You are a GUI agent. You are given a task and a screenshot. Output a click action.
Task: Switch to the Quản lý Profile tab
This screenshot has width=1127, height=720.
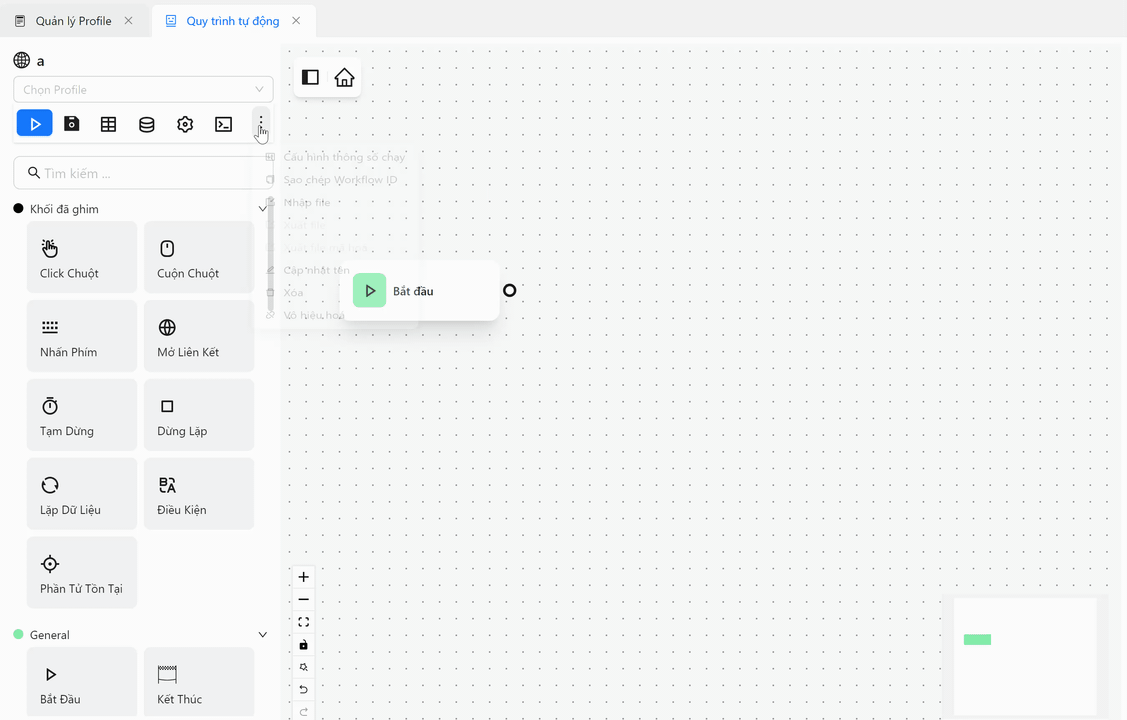73,21
